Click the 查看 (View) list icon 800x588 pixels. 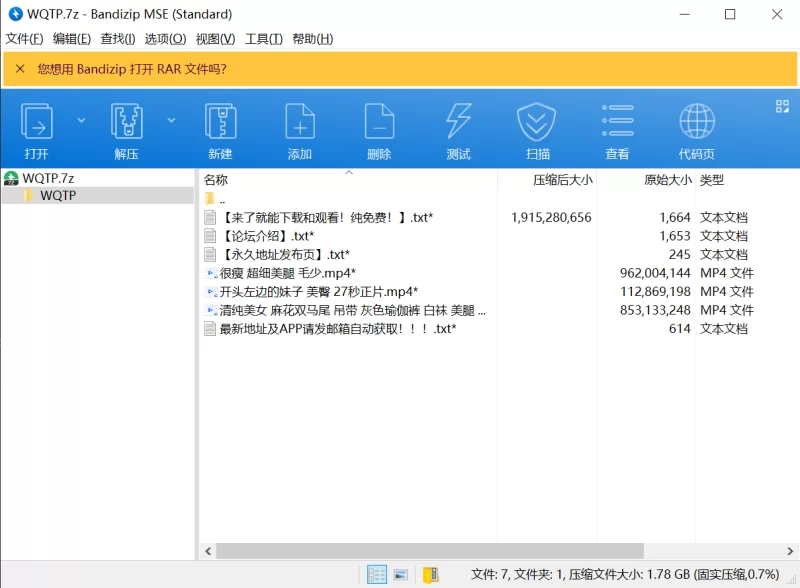(x=617, y=121)
